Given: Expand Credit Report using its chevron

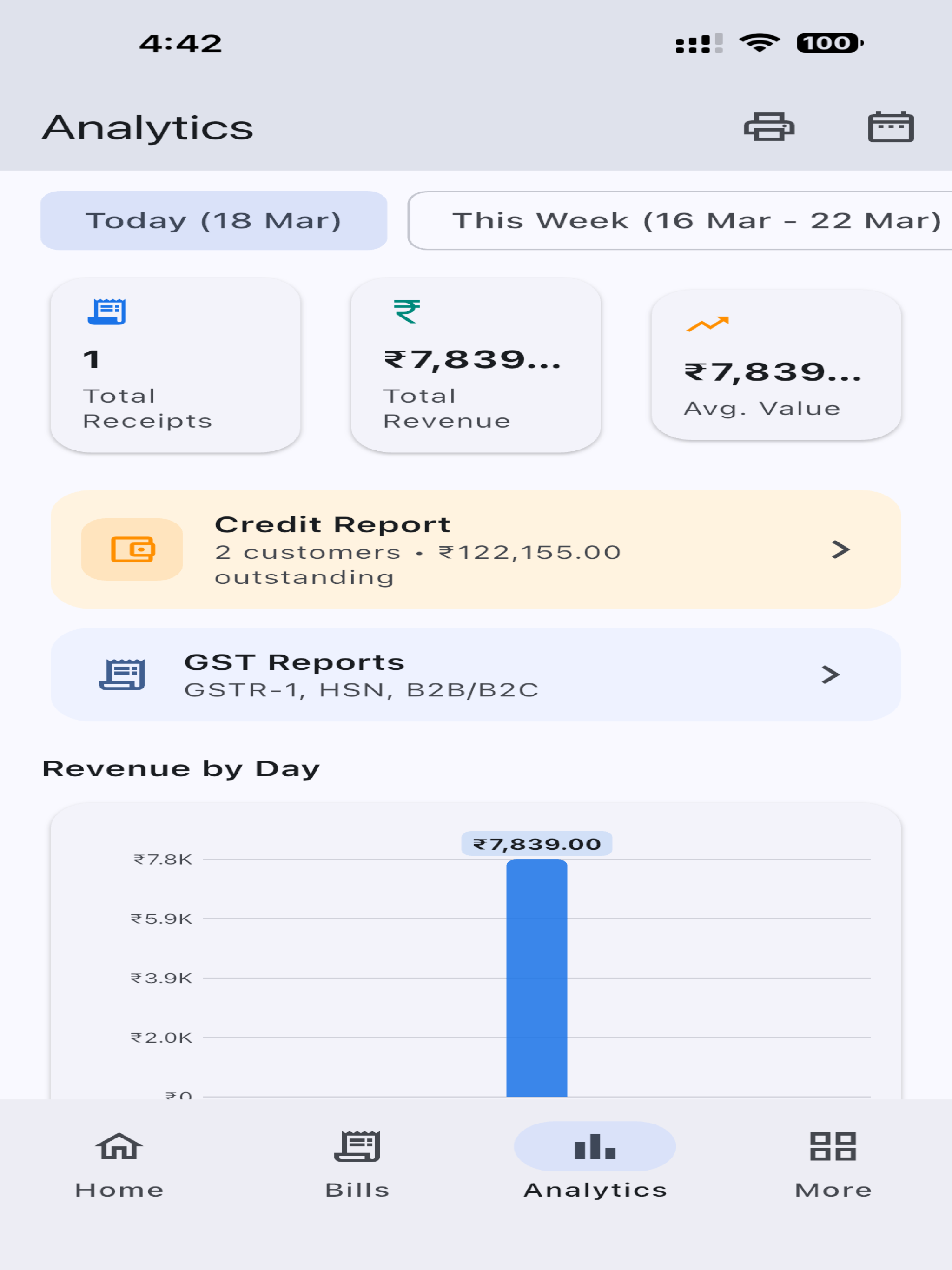Looking at the screenshot, I should coord(840,549).
